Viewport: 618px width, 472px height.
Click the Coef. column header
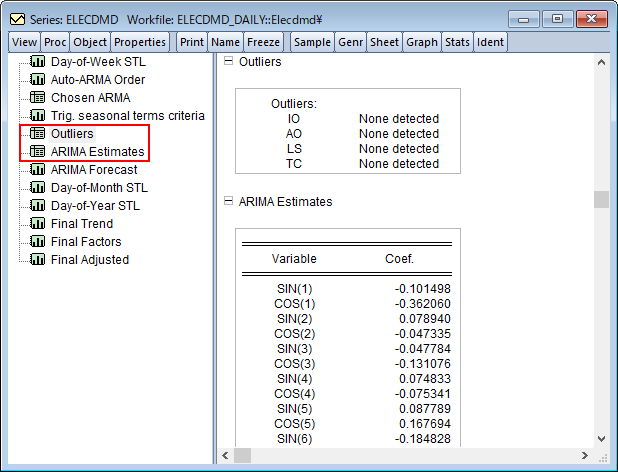click(399, 259)
